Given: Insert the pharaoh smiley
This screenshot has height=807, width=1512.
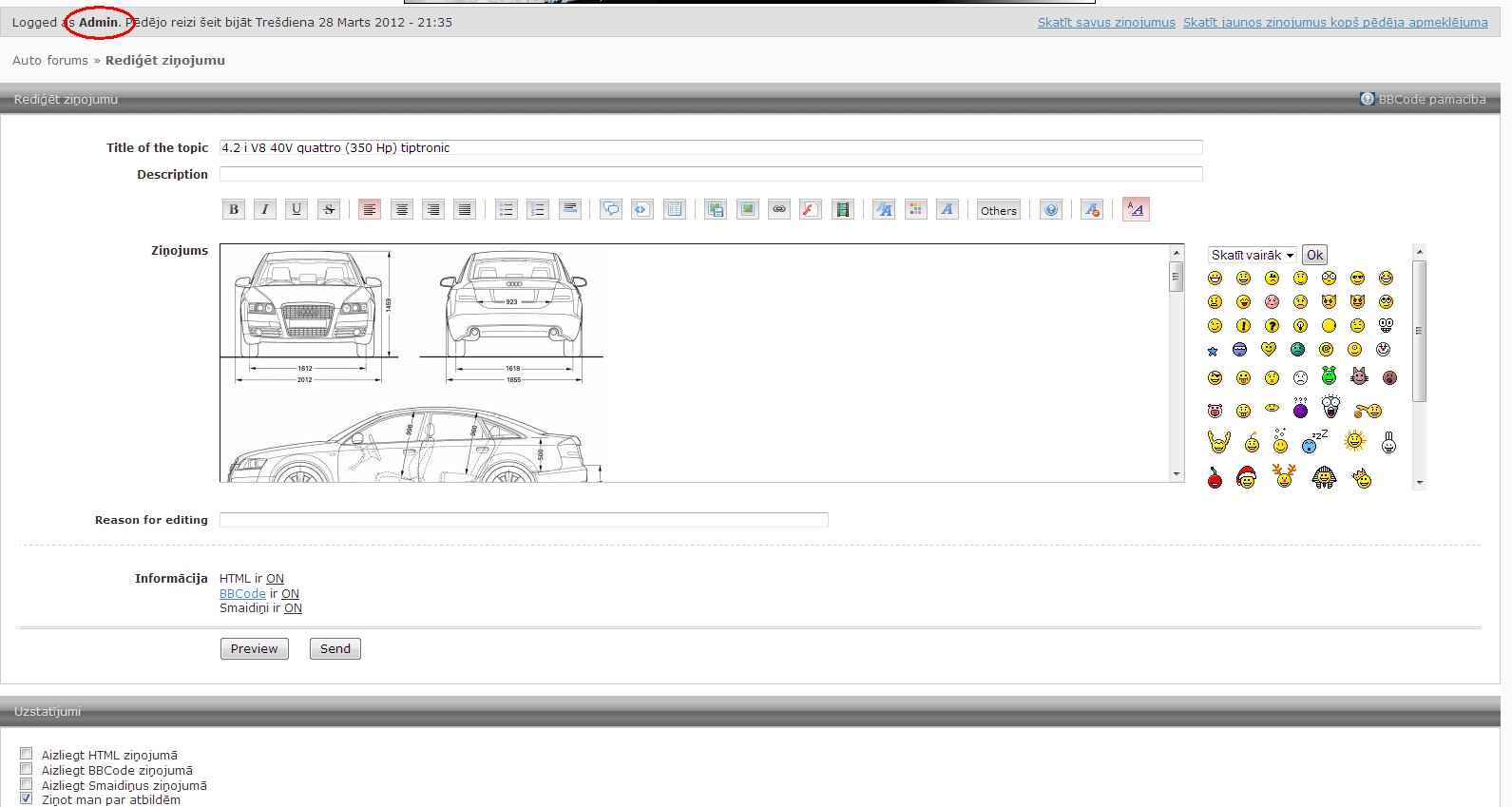Looking at the screenshot, I should (x=1324, y=477).
